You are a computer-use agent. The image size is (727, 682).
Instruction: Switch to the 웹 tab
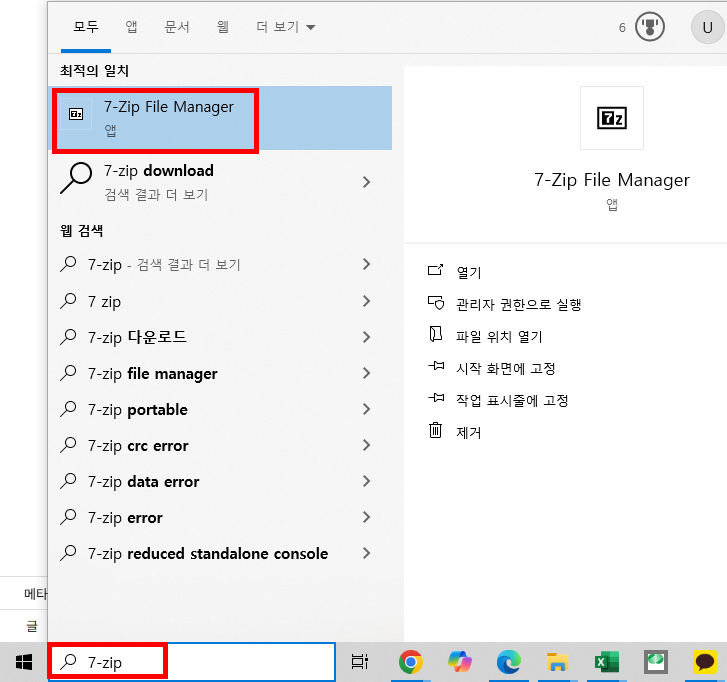(x=222, y=27)
